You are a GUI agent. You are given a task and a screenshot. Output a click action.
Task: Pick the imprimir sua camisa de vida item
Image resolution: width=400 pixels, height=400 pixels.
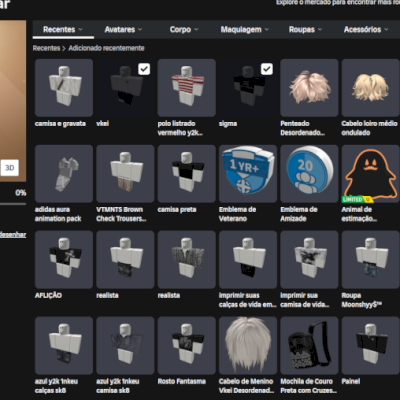309,259
